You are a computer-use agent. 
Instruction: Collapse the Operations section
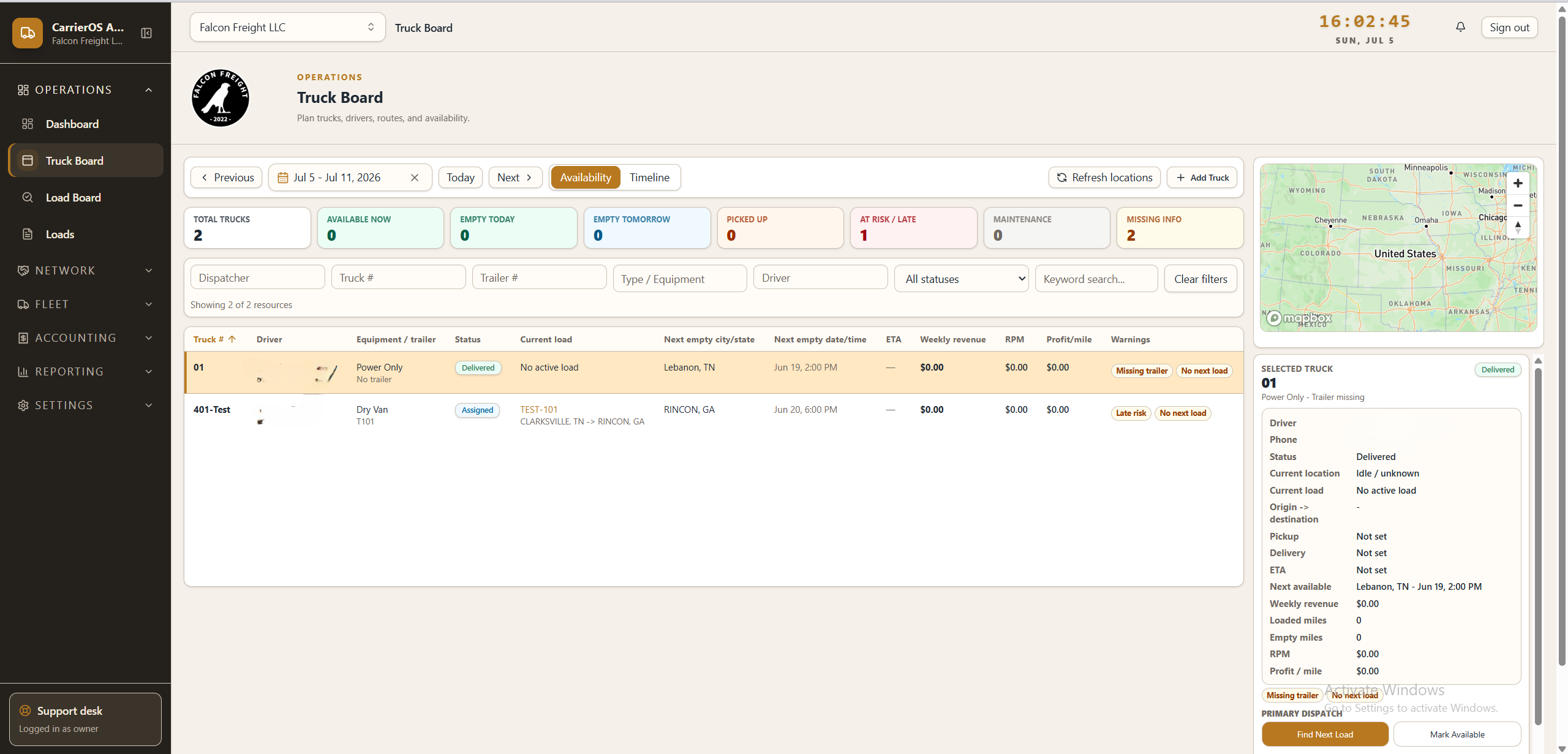tap(86, 90)
